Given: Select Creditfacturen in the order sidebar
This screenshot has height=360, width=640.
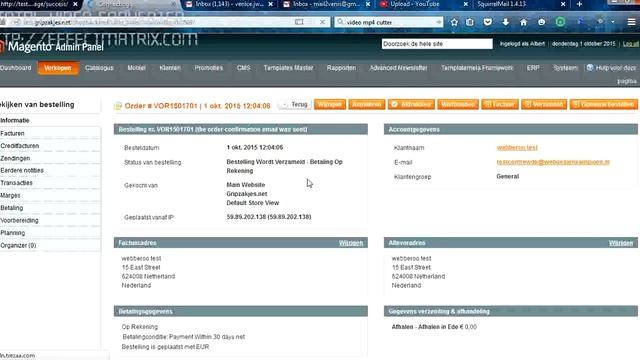Looking at the screenshot, I should [50, 146].
